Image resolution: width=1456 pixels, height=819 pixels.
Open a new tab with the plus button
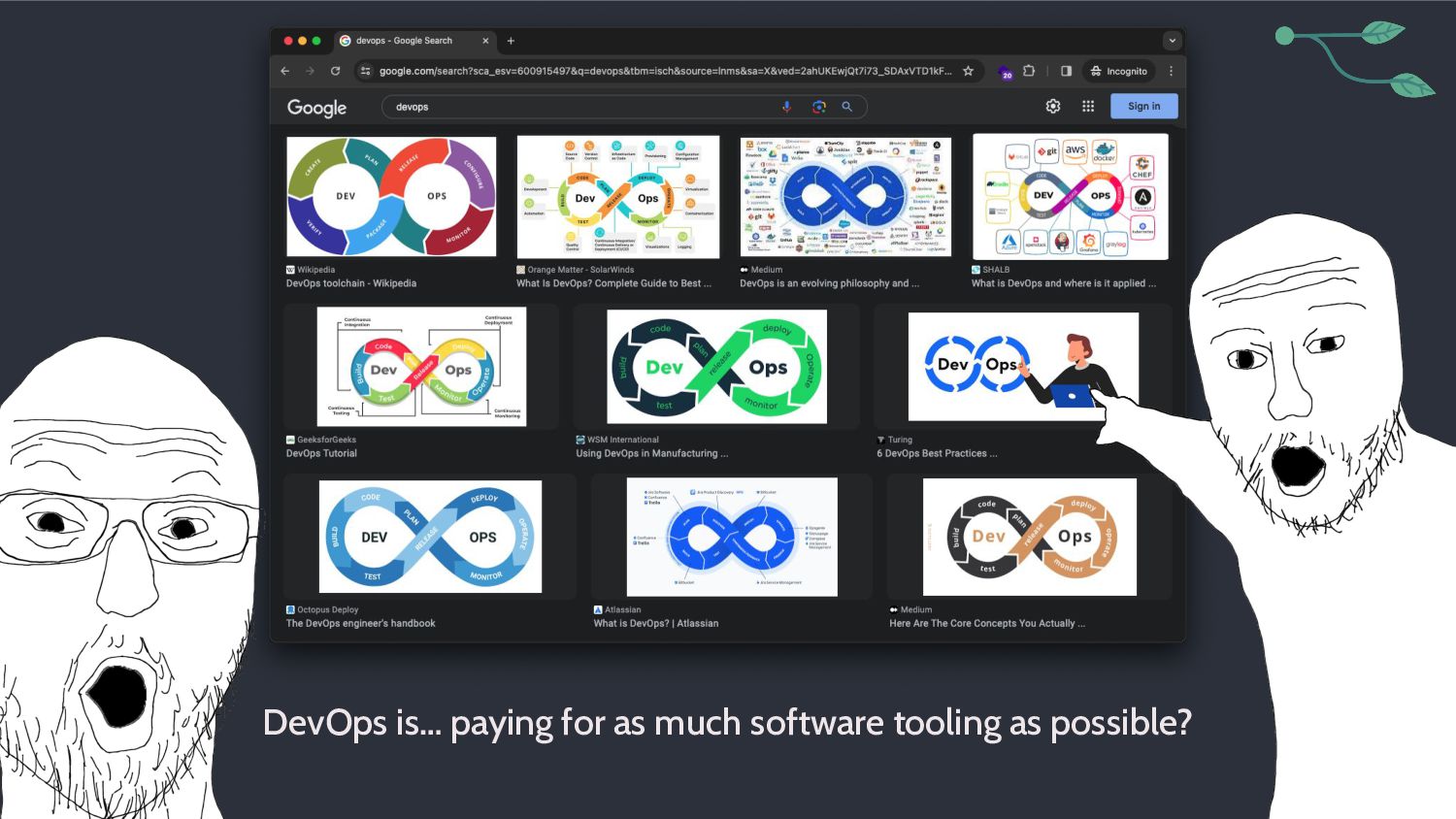tap(511, 41)
